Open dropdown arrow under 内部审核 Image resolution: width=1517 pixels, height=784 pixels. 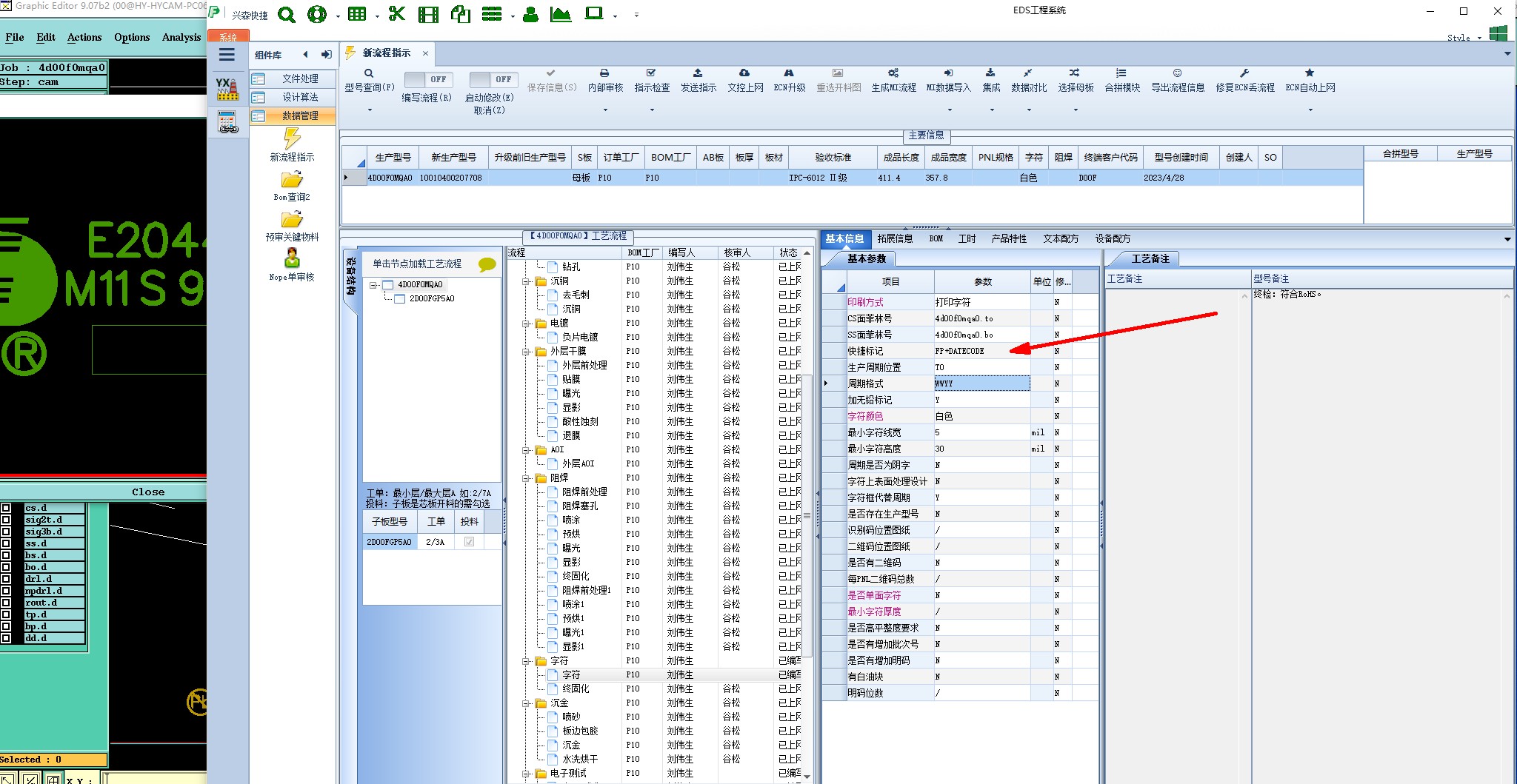click(605, 110)
